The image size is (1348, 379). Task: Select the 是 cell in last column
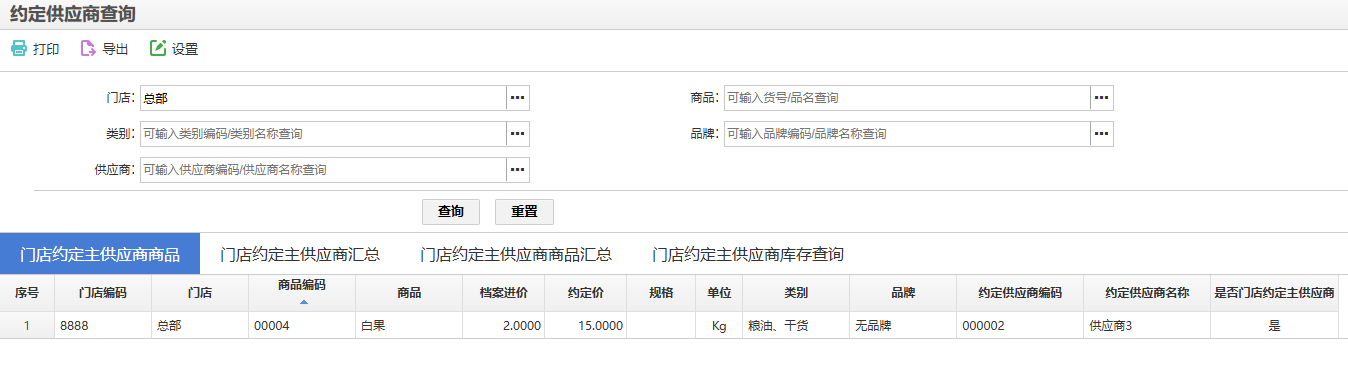(1274, 325)
